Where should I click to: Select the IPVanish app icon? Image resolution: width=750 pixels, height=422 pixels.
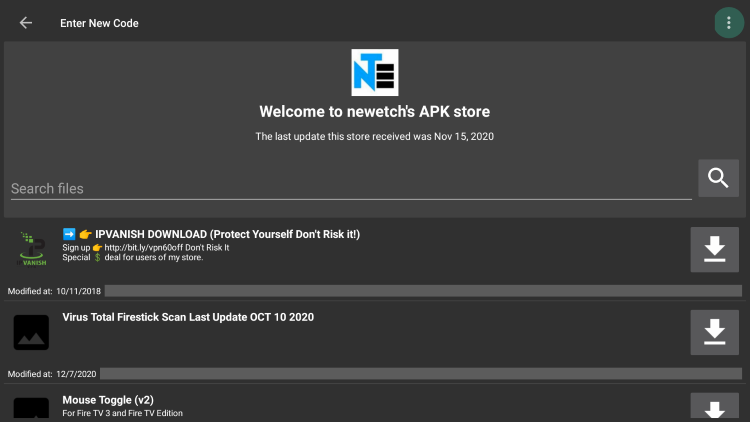(32, 249)
